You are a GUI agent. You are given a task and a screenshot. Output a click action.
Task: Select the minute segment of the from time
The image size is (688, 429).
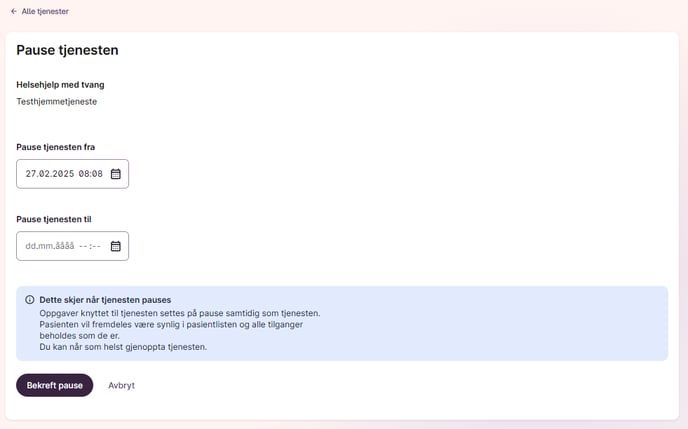97,174
